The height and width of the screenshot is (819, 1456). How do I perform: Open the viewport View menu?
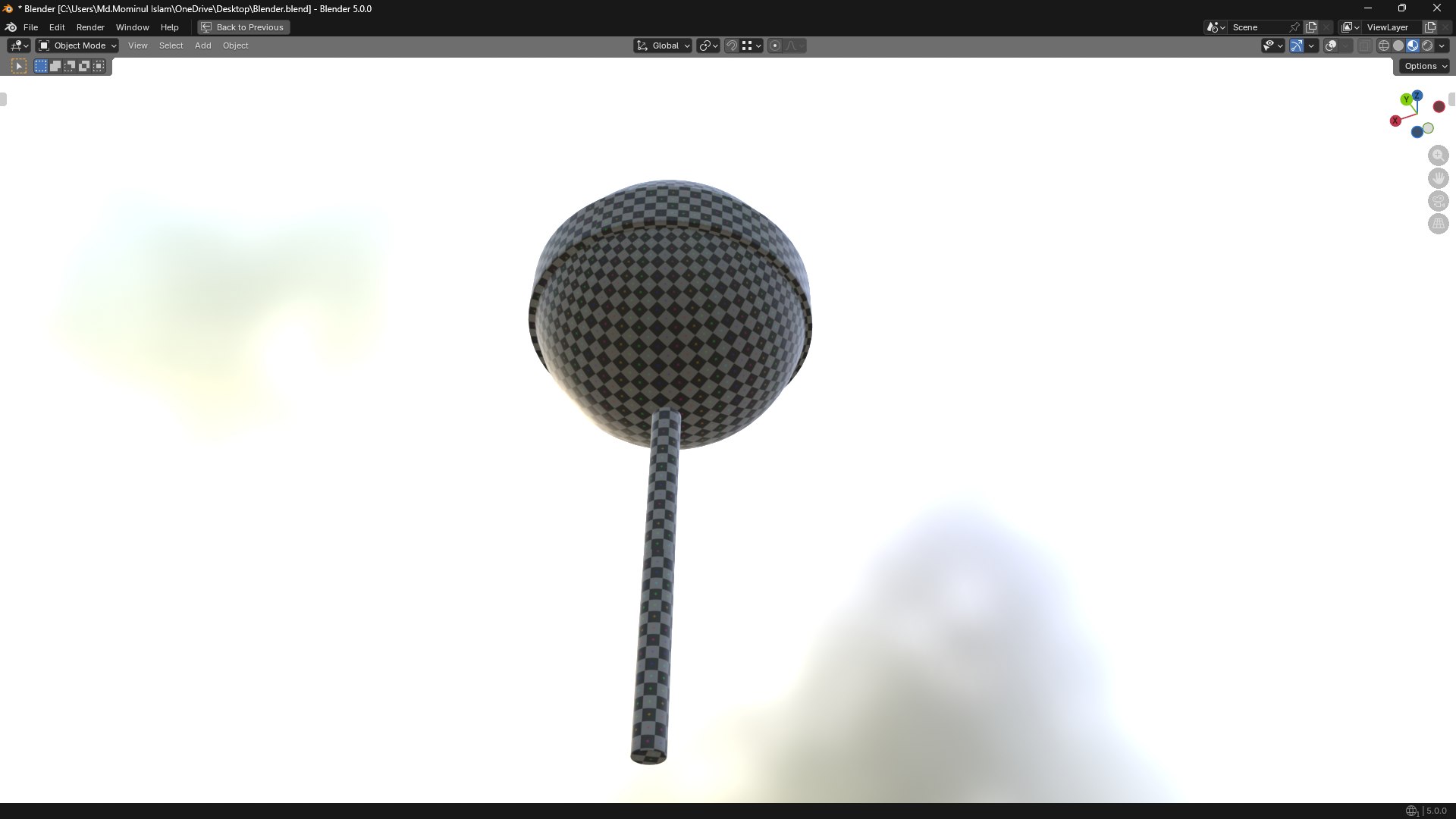[x=138, y=45]
